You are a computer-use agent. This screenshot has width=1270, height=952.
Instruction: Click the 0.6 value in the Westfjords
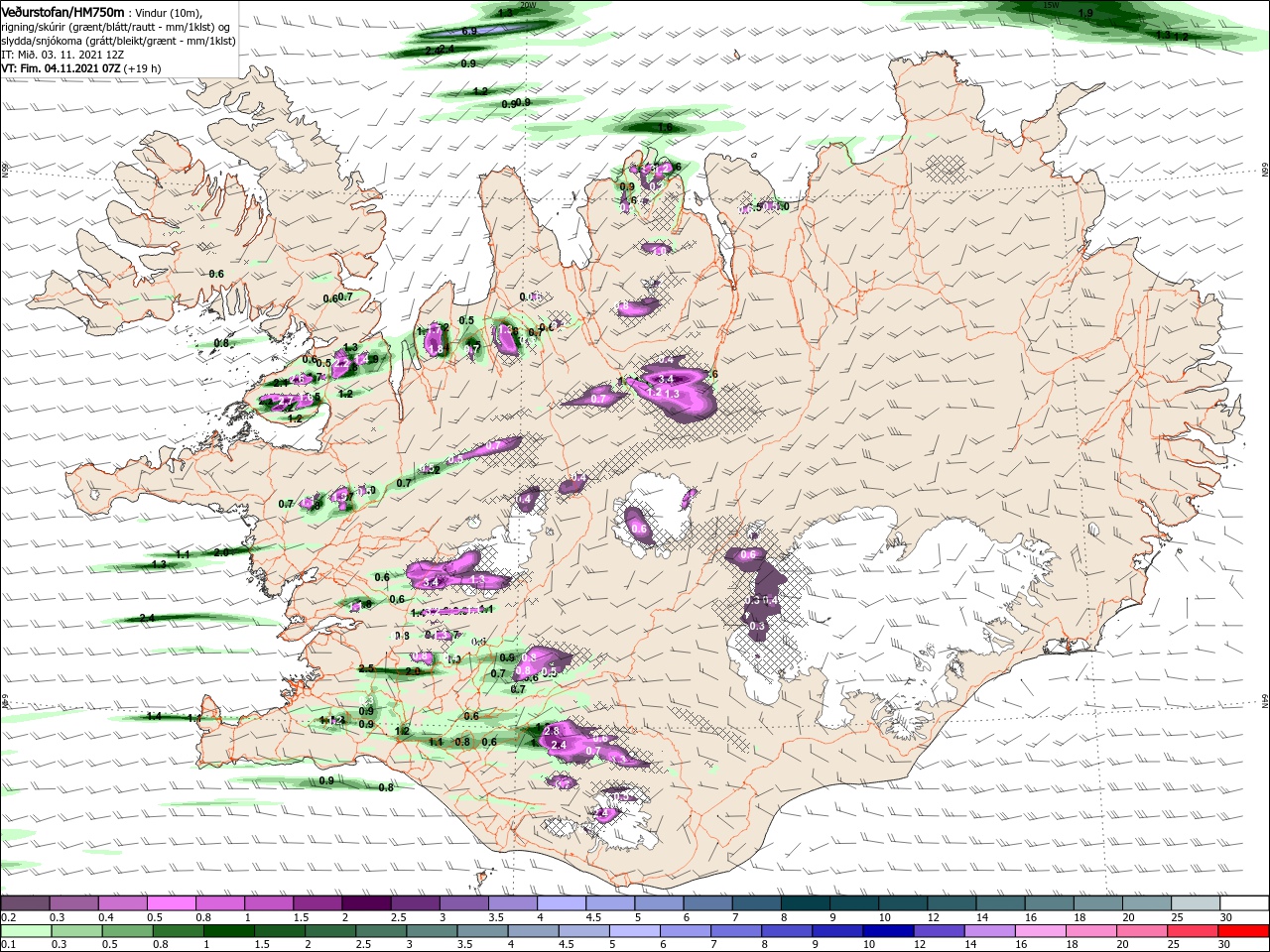pos(217,274)
